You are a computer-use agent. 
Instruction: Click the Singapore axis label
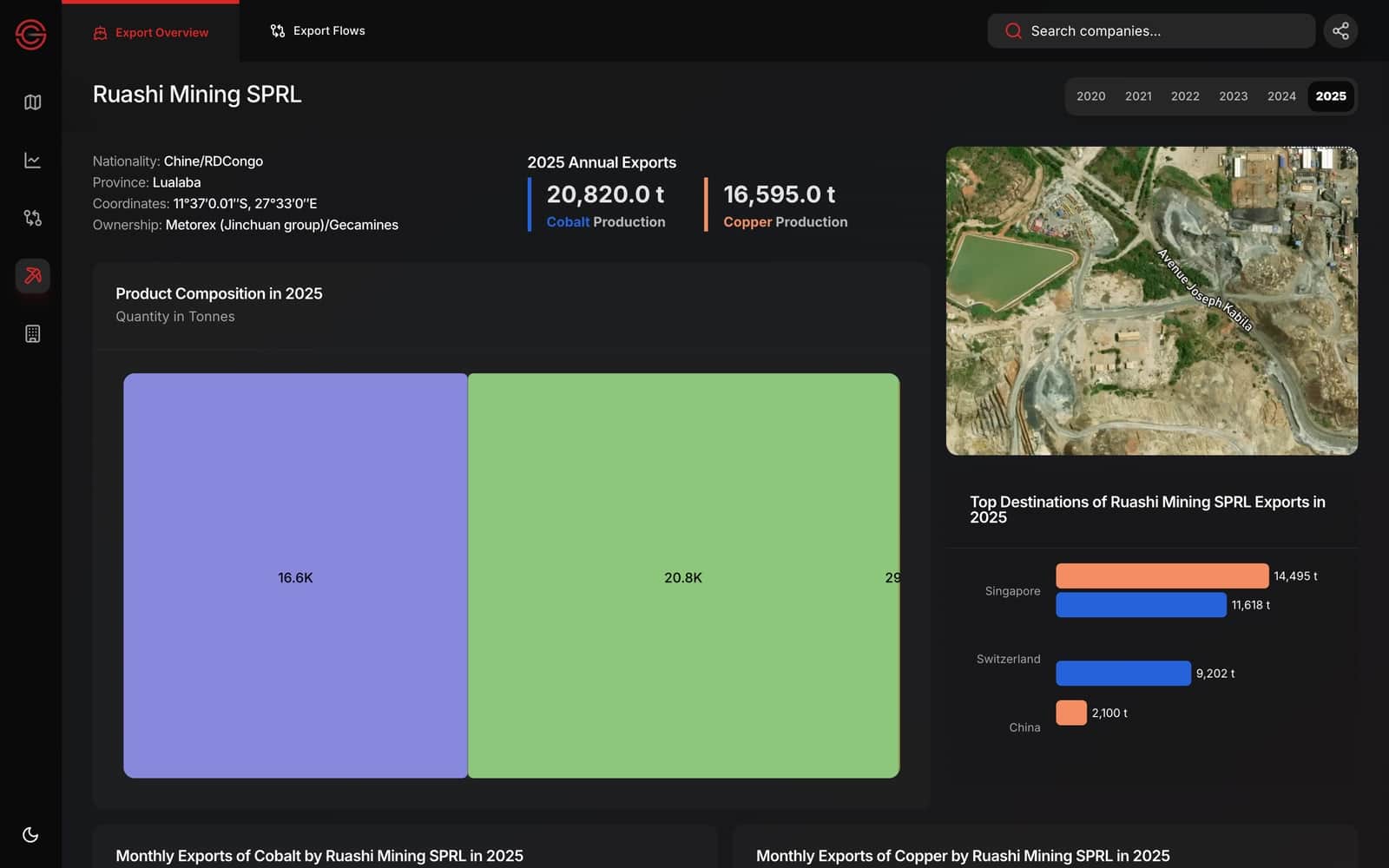(x=1012, y=591)
